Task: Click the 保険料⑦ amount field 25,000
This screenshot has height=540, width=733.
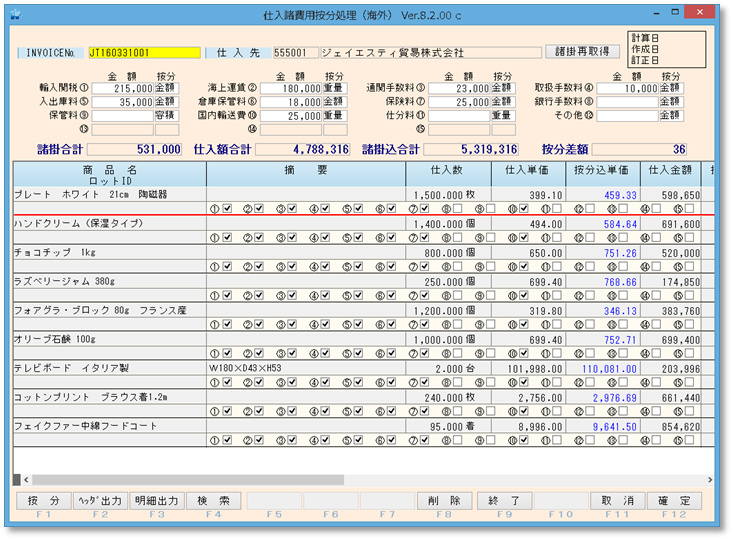Action: [459, 102]
